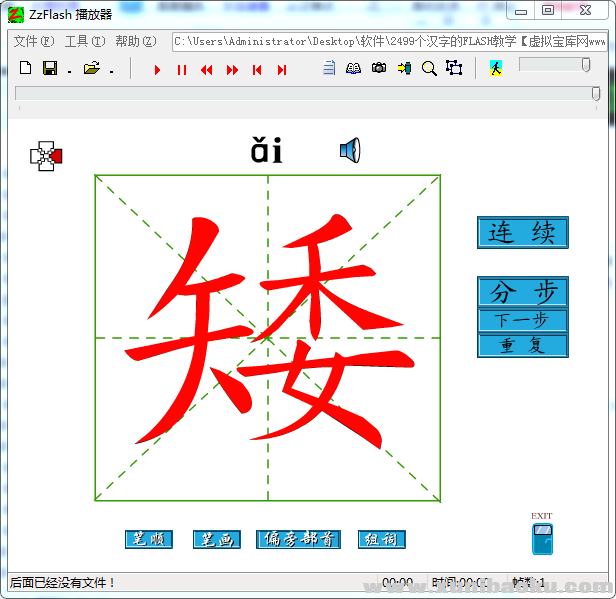The width and height of the screenshot is (616, 599).
Task: Open a file with the folder icon
Action: tap(92, 68)
